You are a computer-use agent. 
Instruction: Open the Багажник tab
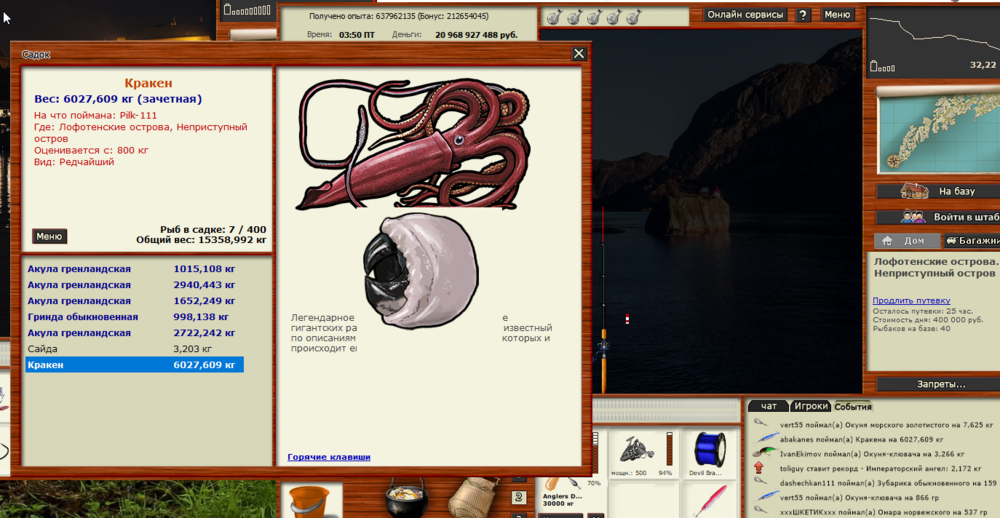click(x=971, y=240)
